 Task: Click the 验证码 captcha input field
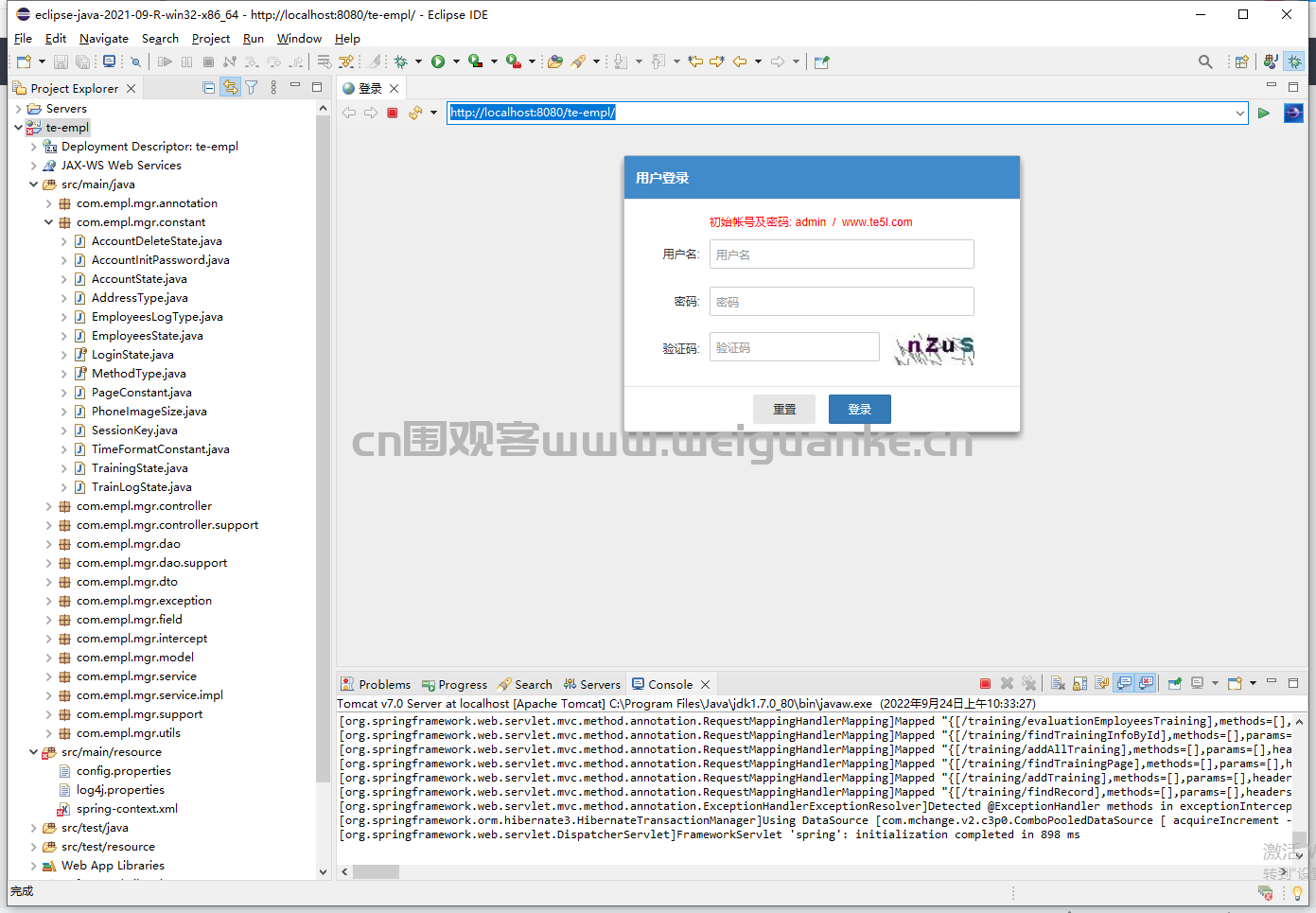[795, 347]
